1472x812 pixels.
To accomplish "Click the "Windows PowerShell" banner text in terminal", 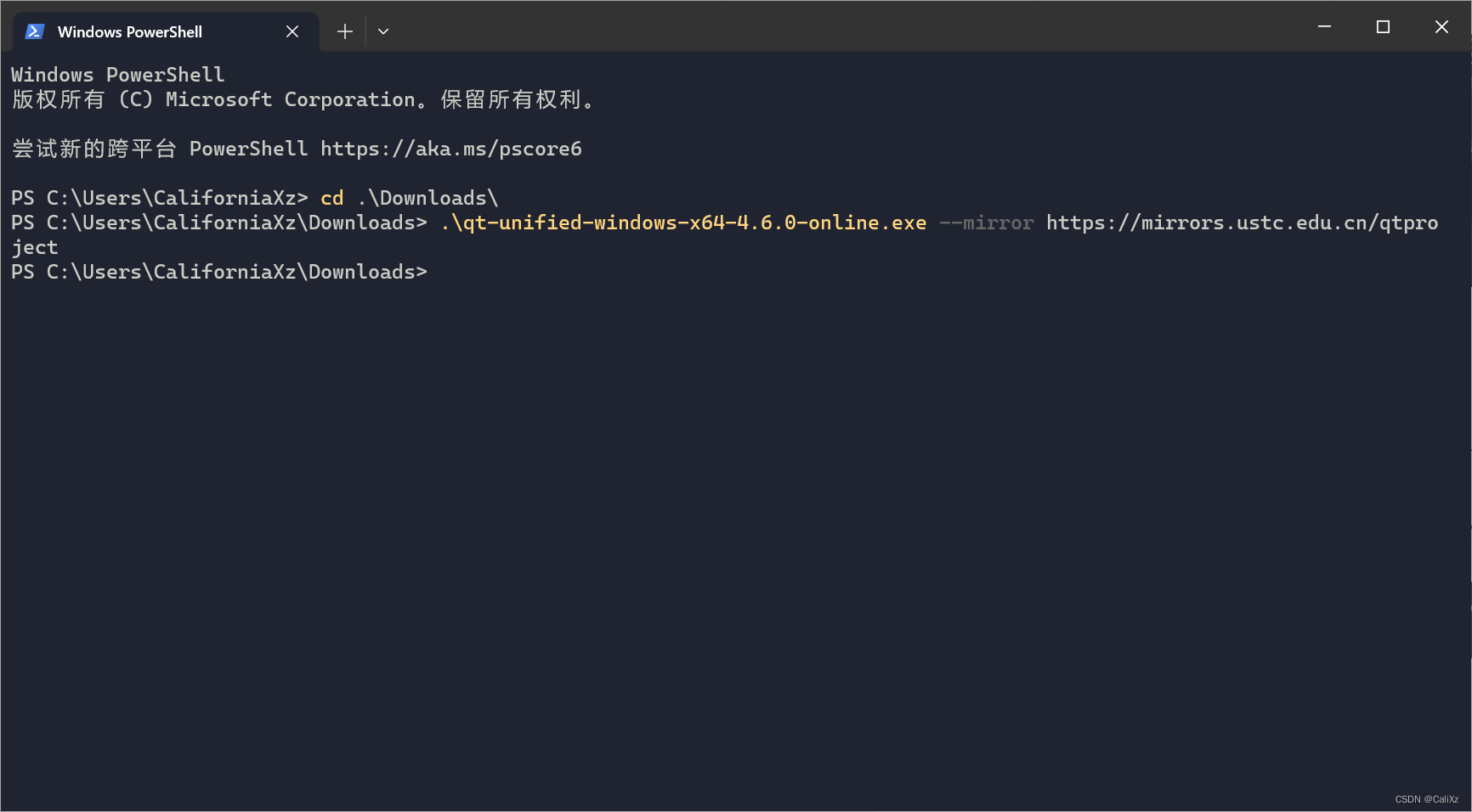I will (x=117, y=76).
